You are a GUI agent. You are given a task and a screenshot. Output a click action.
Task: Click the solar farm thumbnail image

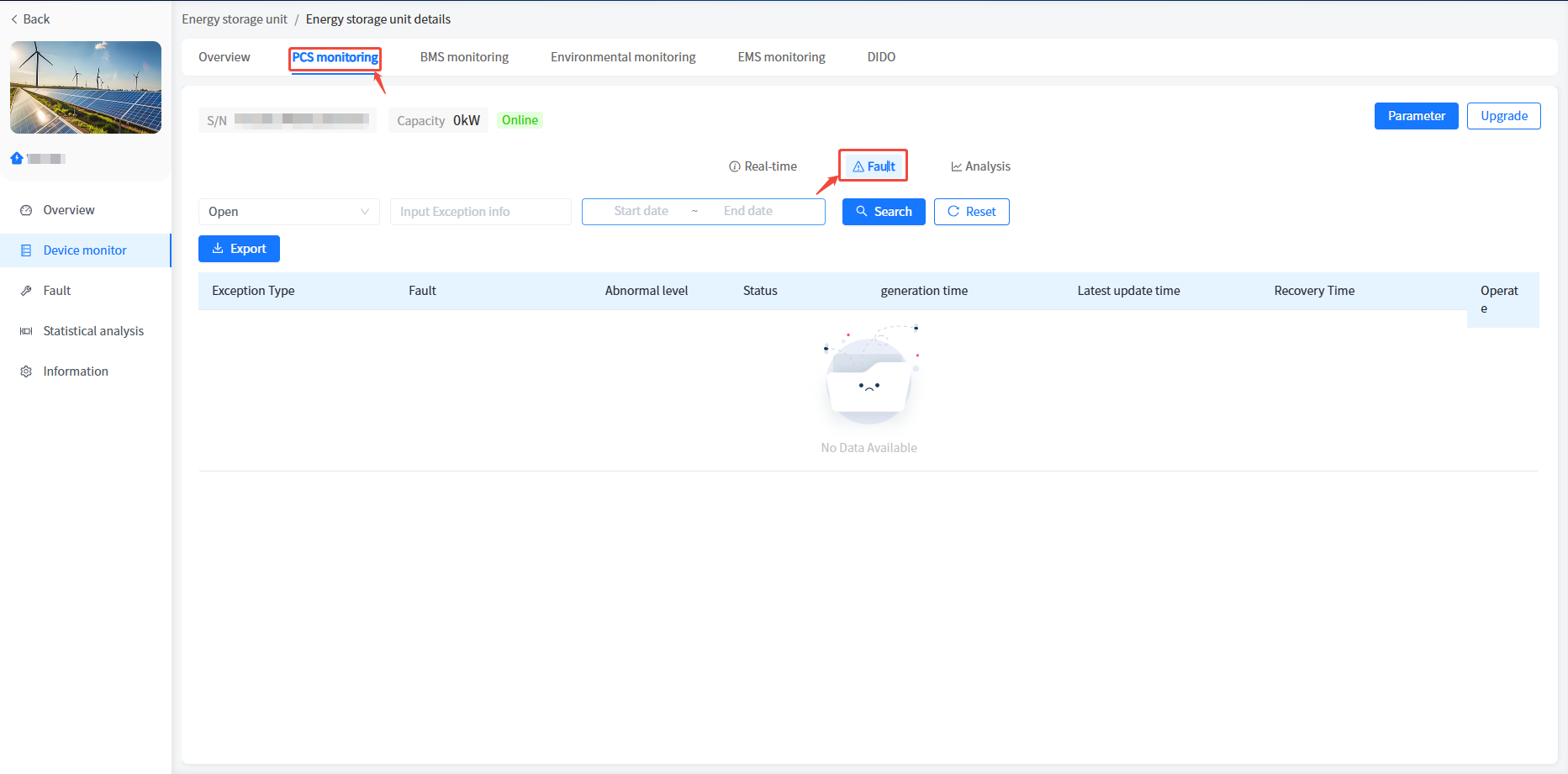point(86,87)
